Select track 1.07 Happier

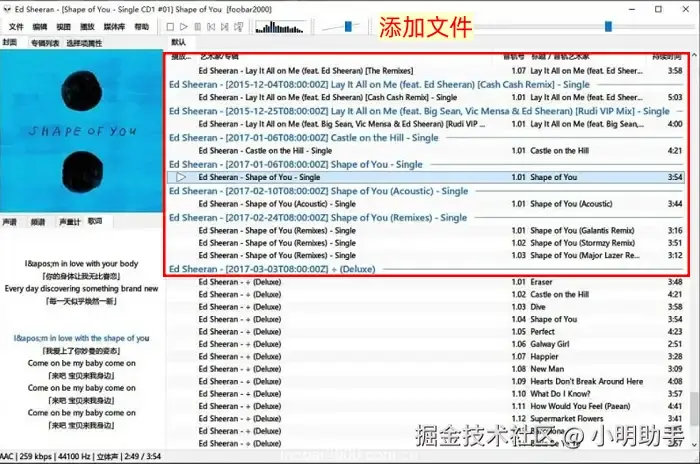[425, 357]
